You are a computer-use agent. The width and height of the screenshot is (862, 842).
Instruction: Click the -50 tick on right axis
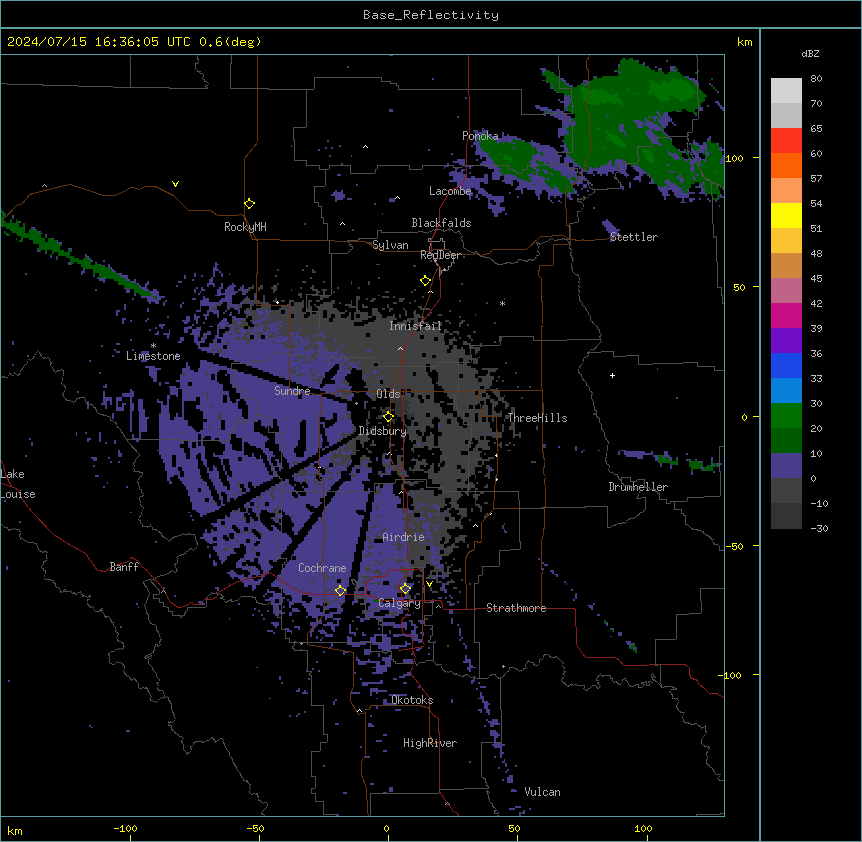(x=734, y=546)
